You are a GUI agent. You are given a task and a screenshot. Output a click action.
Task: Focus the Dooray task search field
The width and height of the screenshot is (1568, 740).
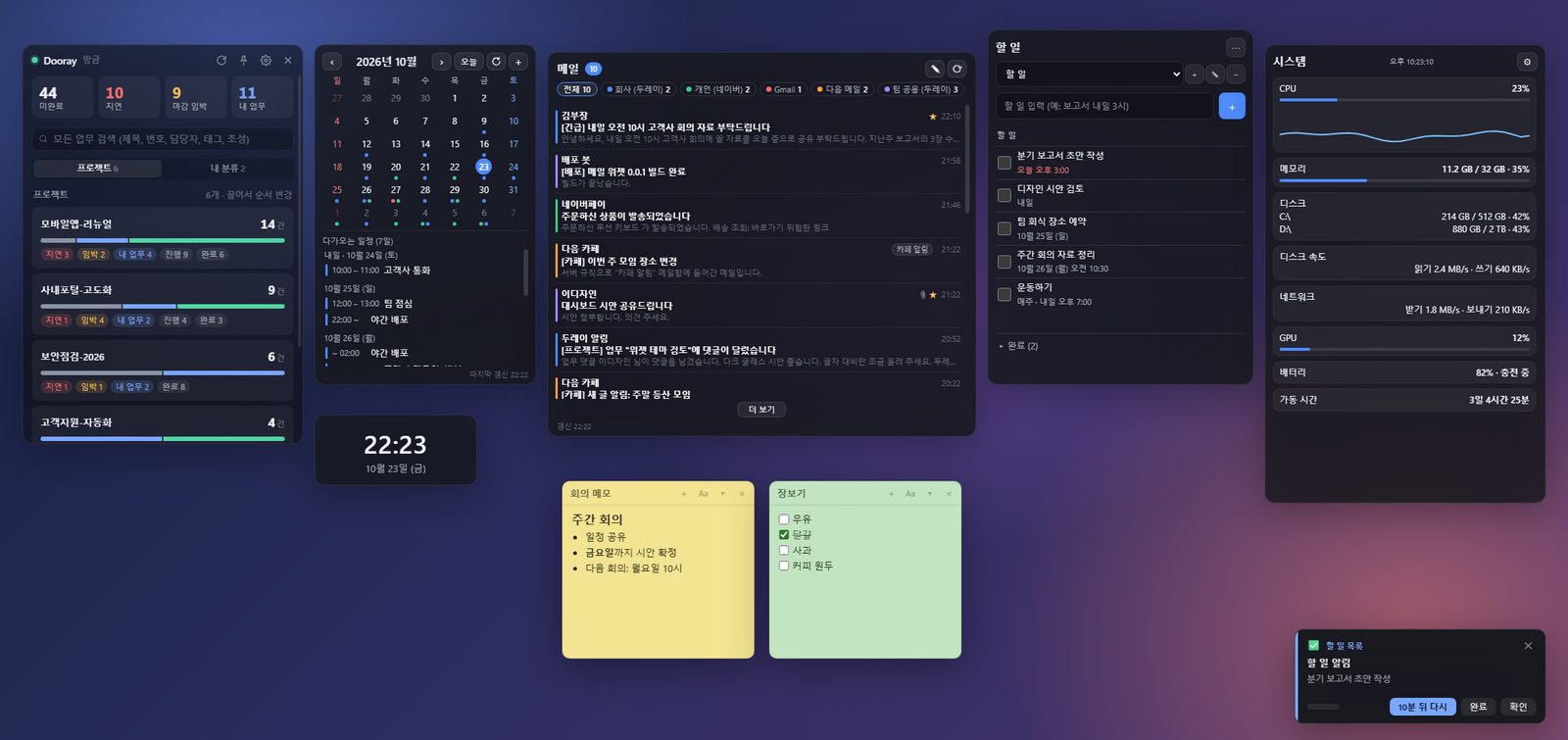click(x=163, y=139)
